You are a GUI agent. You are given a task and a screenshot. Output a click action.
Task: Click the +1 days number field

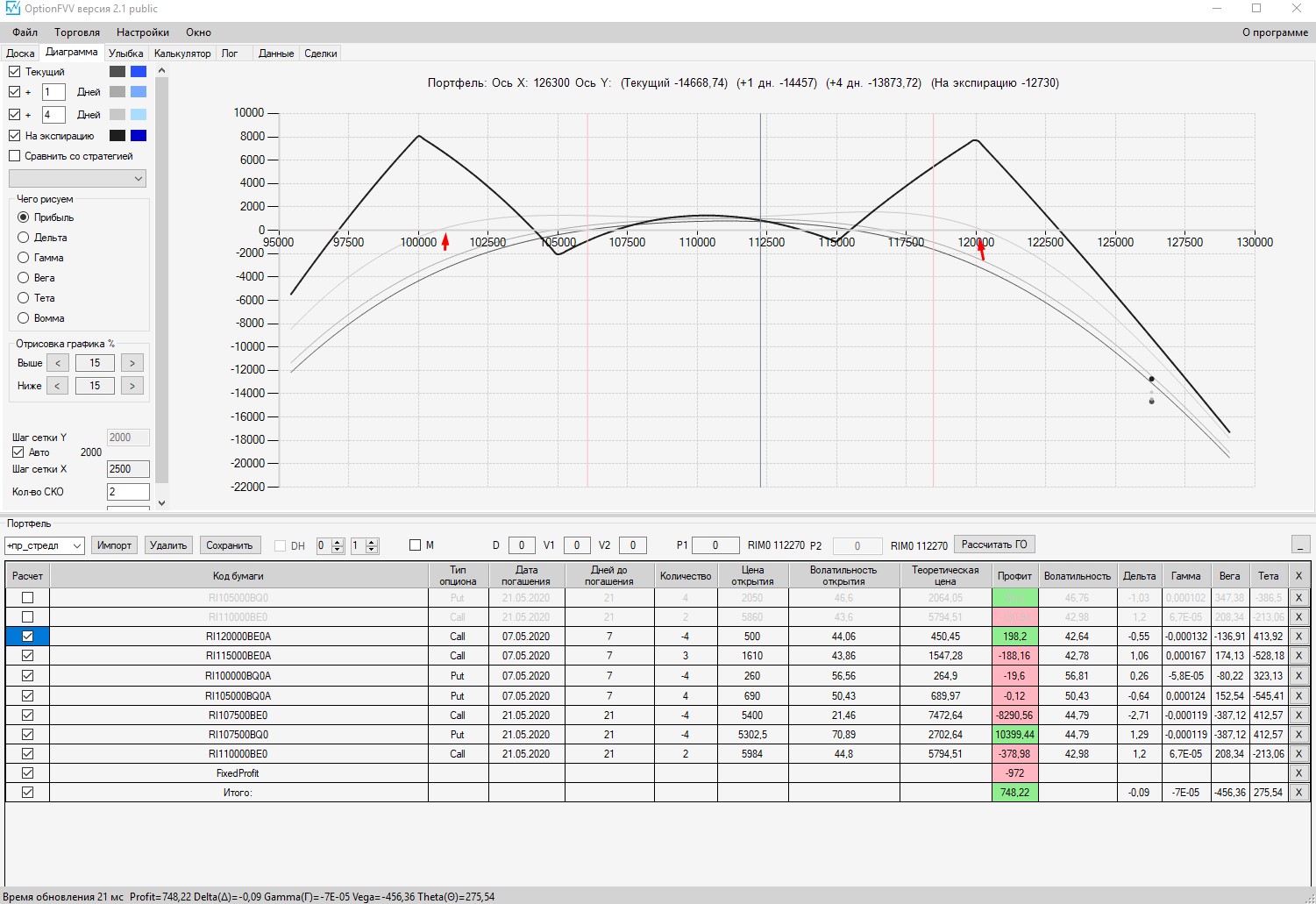click(x=53, y=92)
